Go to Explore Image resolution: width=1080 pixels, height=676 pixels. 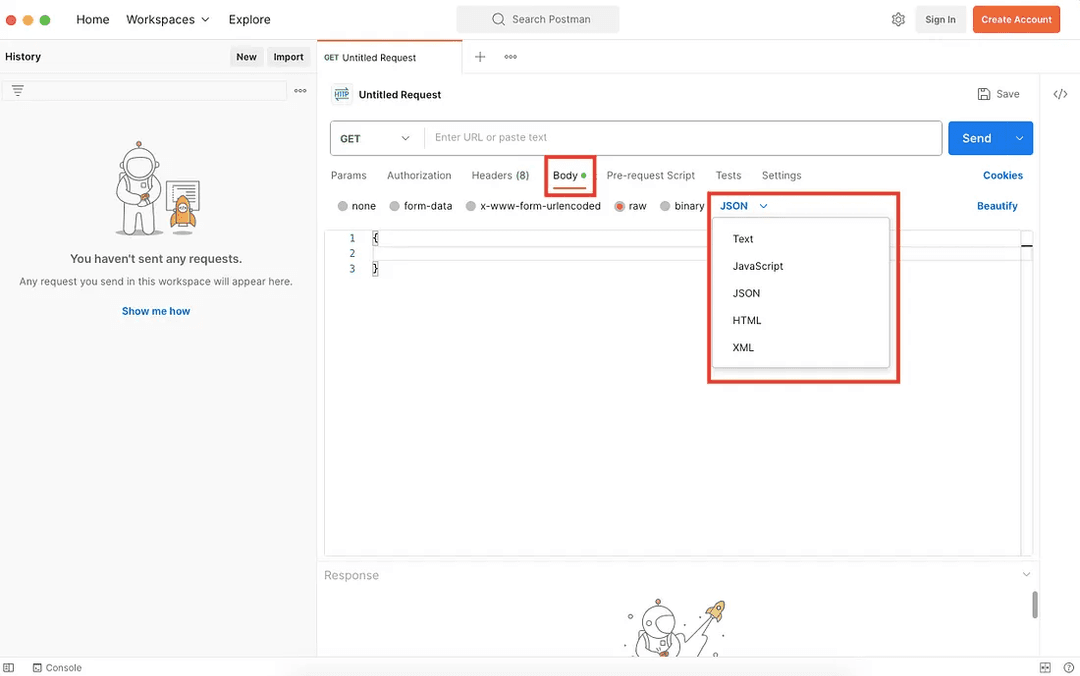point(249,19)
